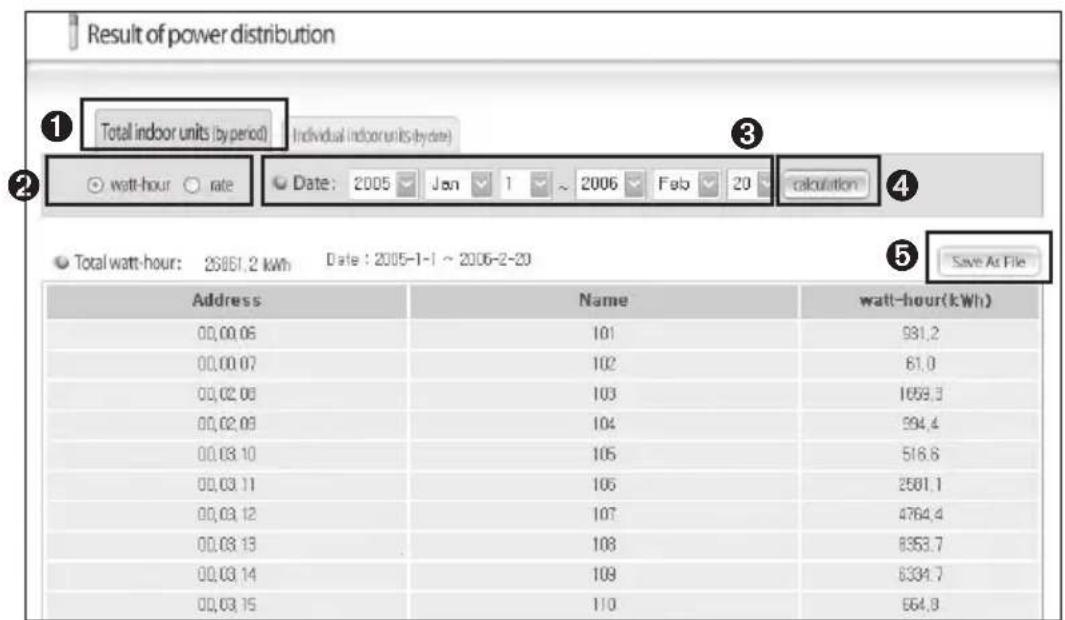Open the Total indoor units (by period) tab
The image size is (1065, 620).
(184, 130)
